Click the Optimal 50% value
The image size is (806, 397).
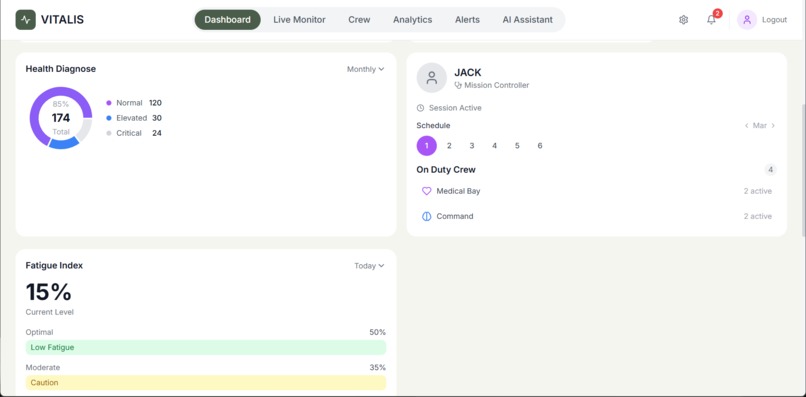(377, 332)
